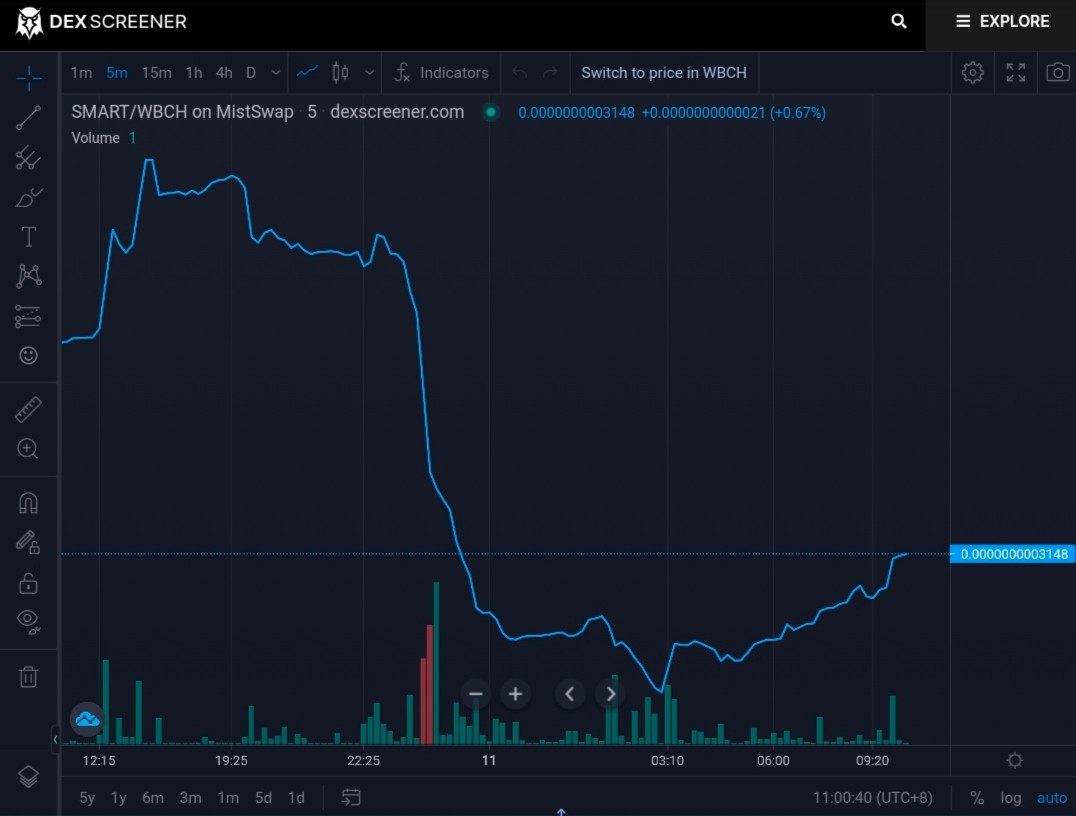Open the EXPLORE hamburger menu
The width and height of the screenshot is (1076, 816).
1002,21
